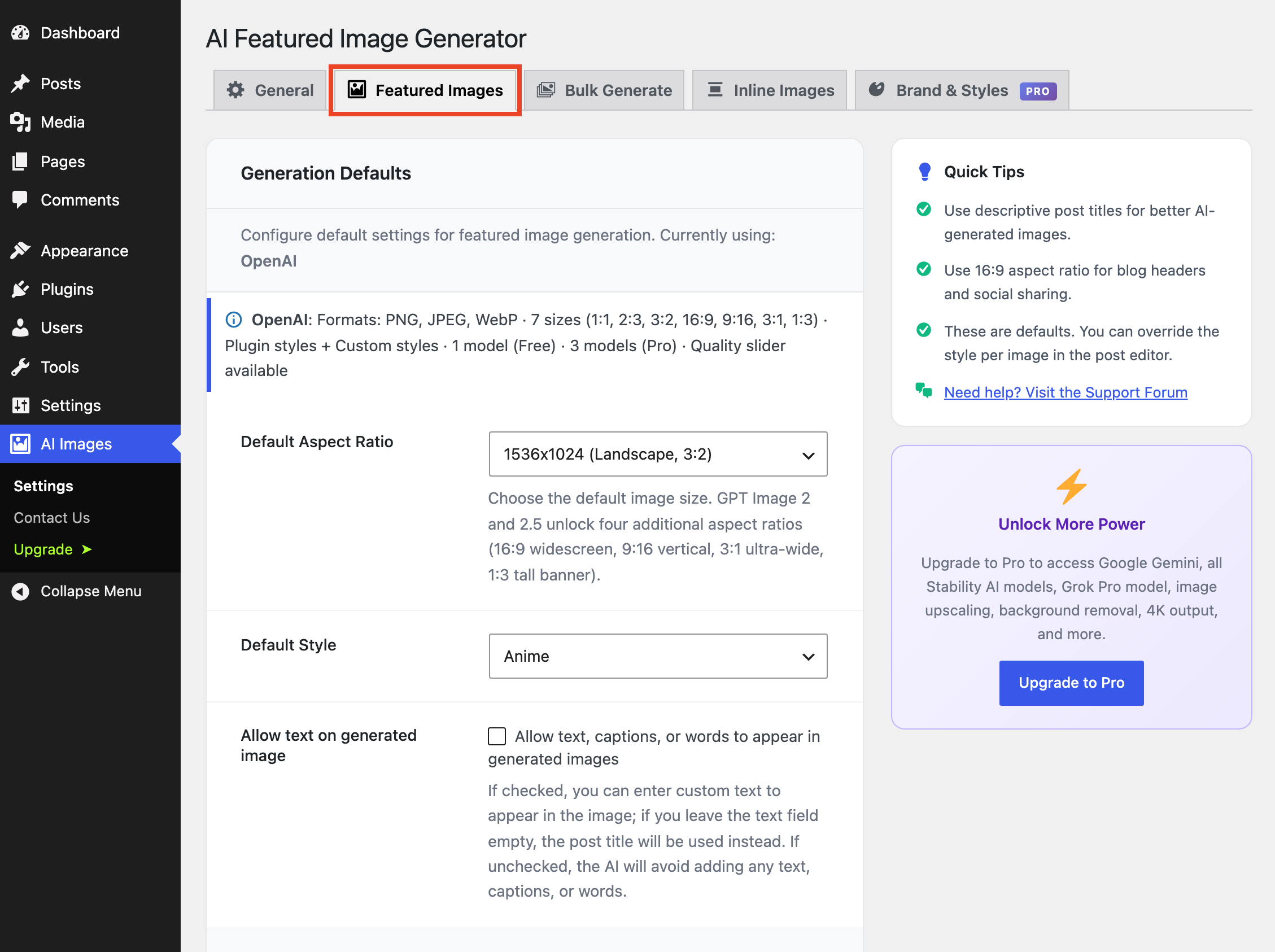Click the checkmark beside 'These are defaults' tip

pos(924,330)
